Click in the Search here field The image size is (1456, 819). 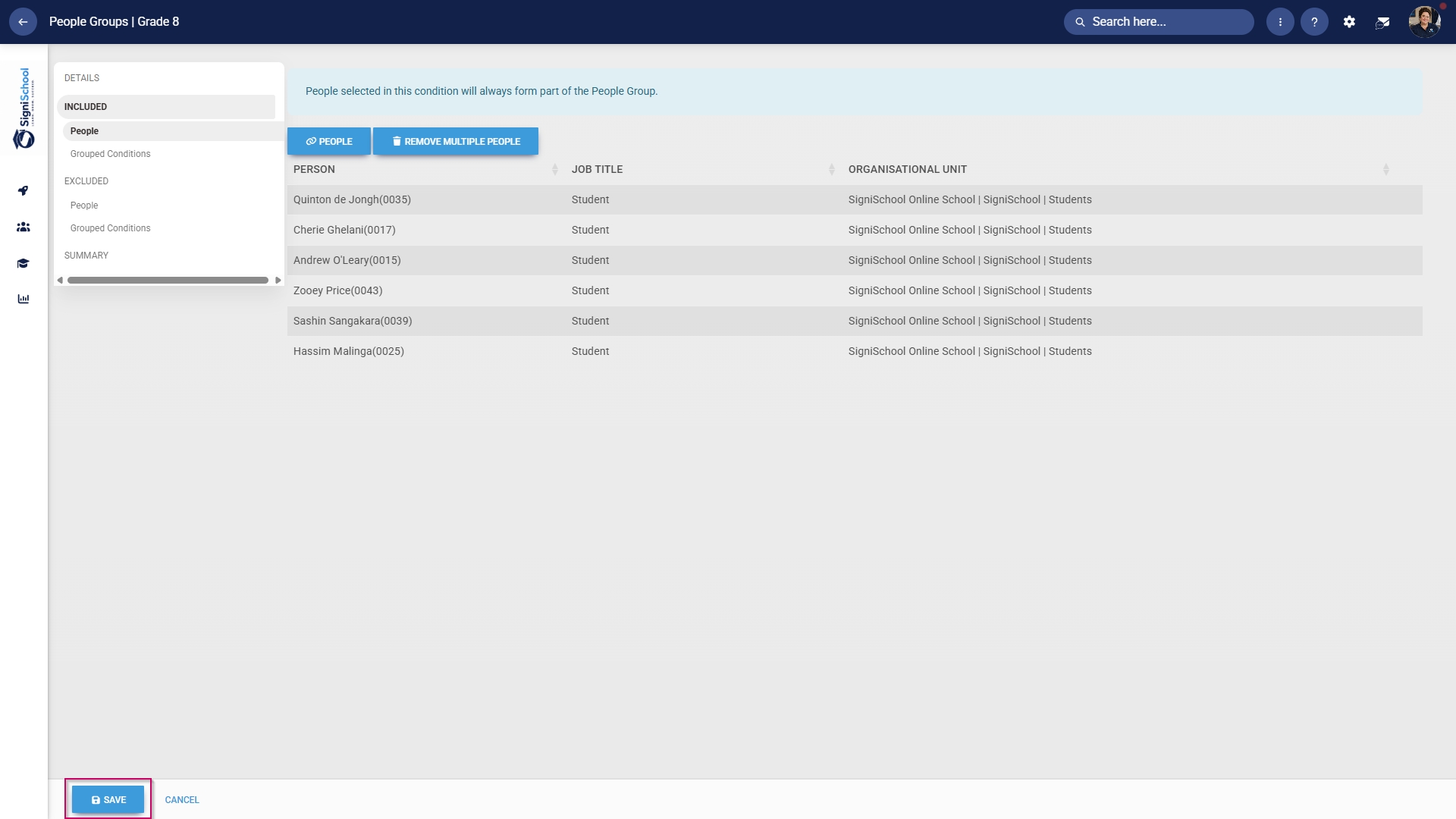1159,22
